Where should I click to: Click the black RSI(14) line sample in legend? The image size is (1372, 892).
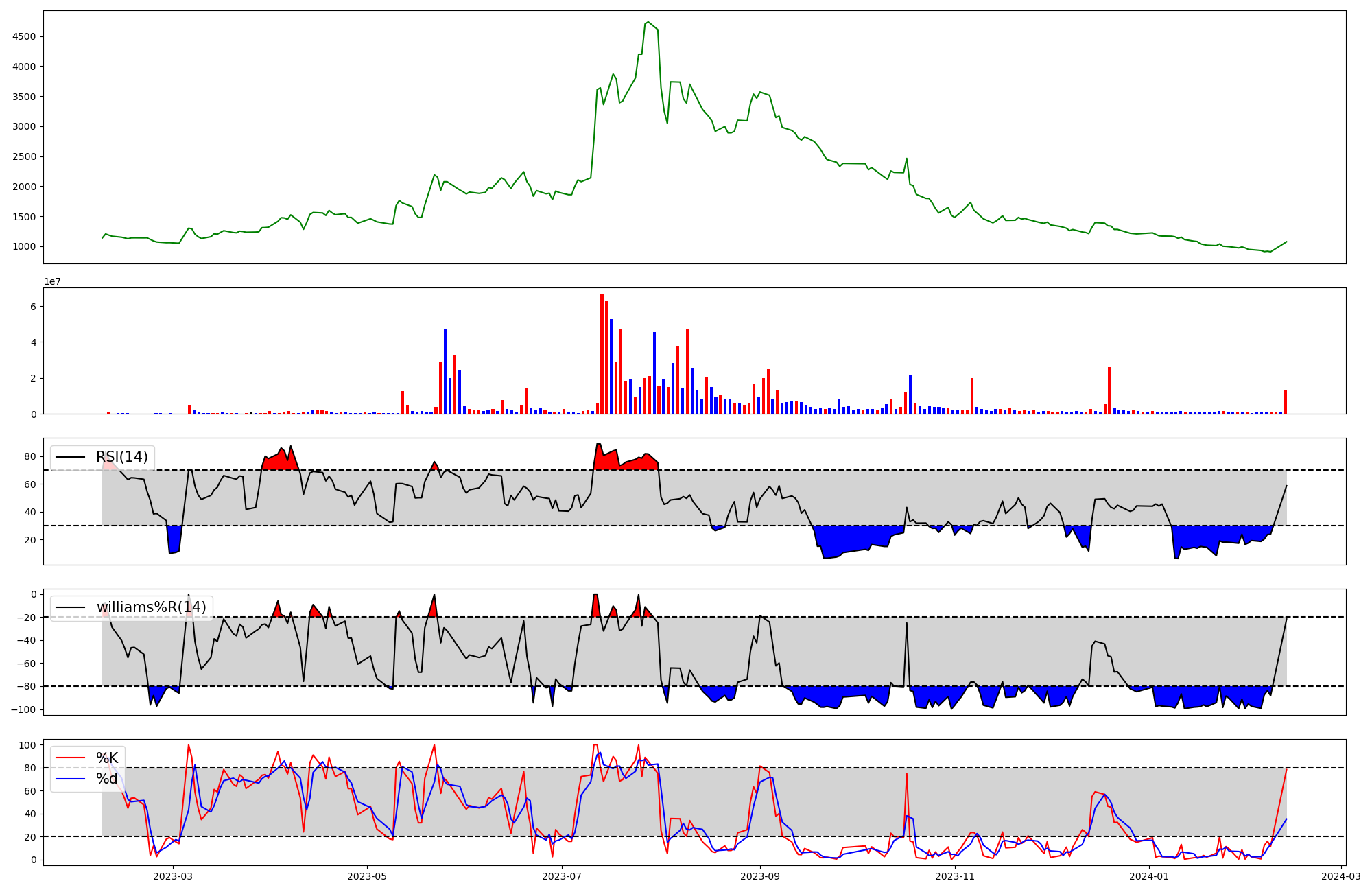pos(71,458)
